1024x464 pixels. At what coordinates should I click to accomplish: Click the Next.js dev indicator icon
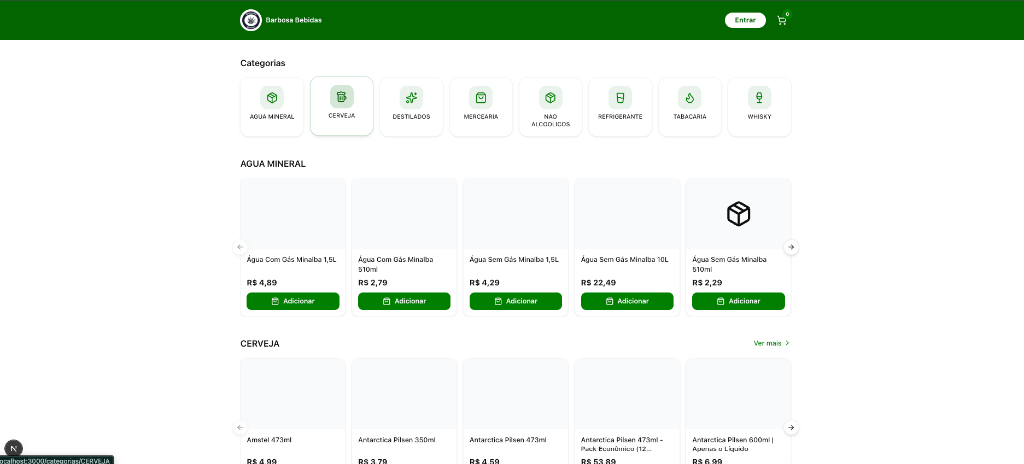[x=14, y=448]
